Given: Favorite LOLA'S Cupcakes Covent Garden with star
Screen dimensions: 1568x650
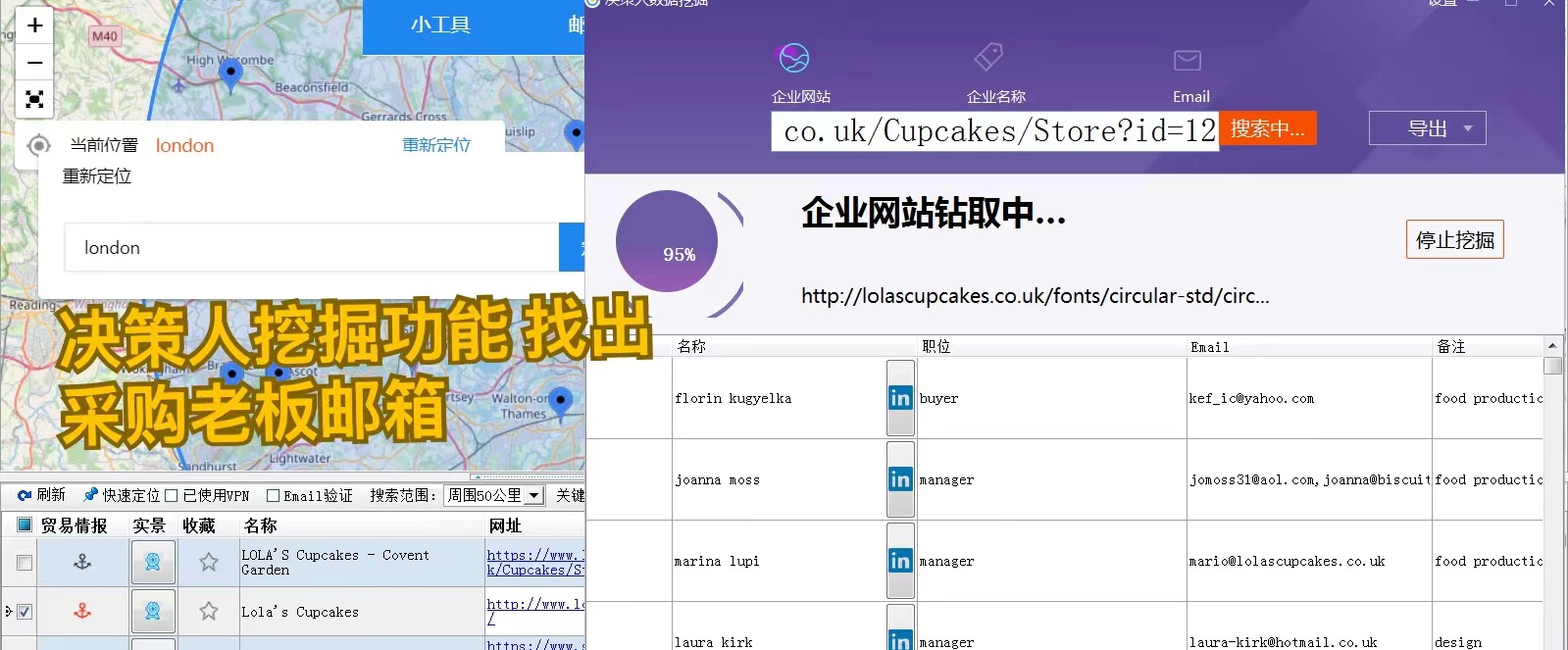Looking at the screenshot, I should click(209, 562).
